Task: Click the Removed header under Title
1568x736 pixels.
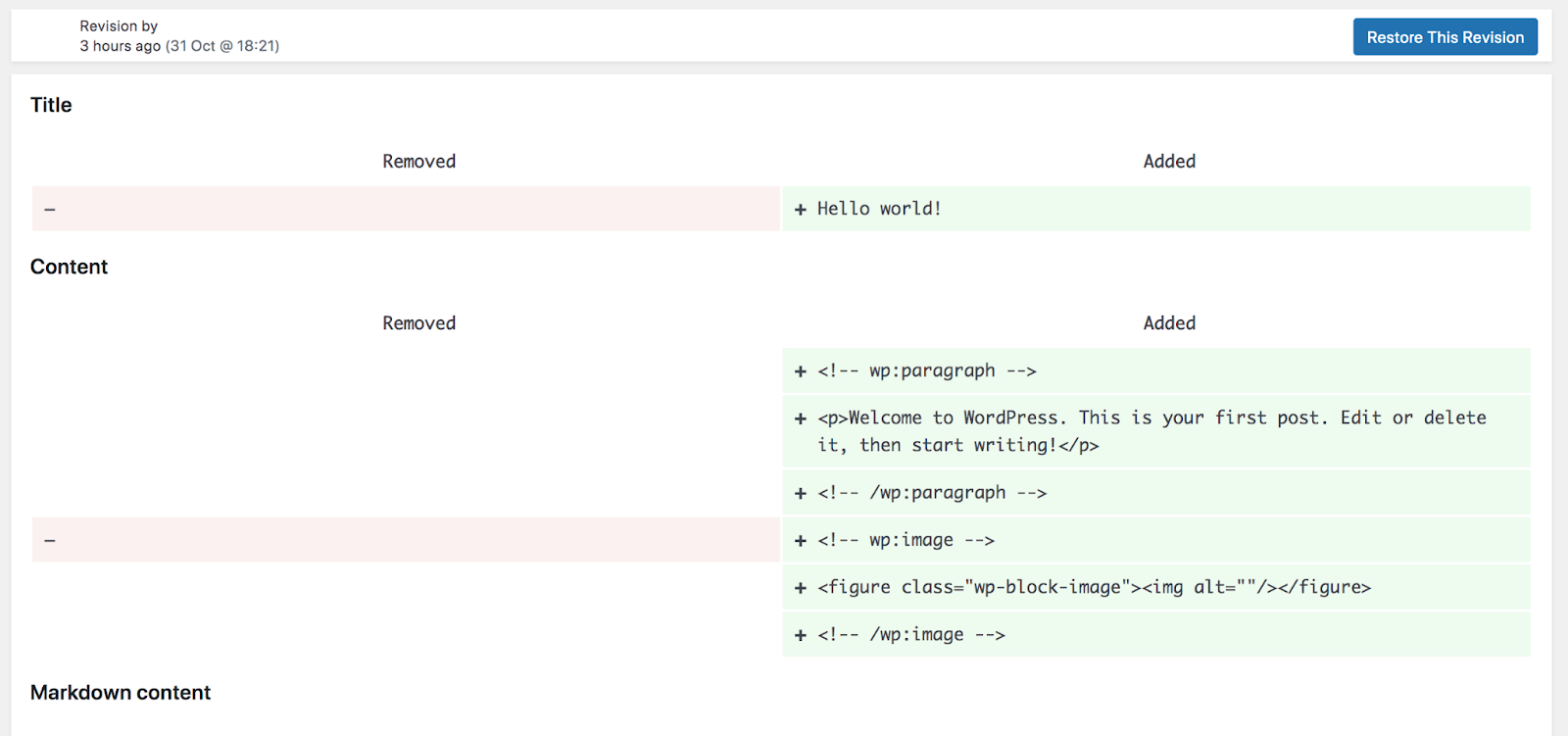Action: (x=419, y=162)
